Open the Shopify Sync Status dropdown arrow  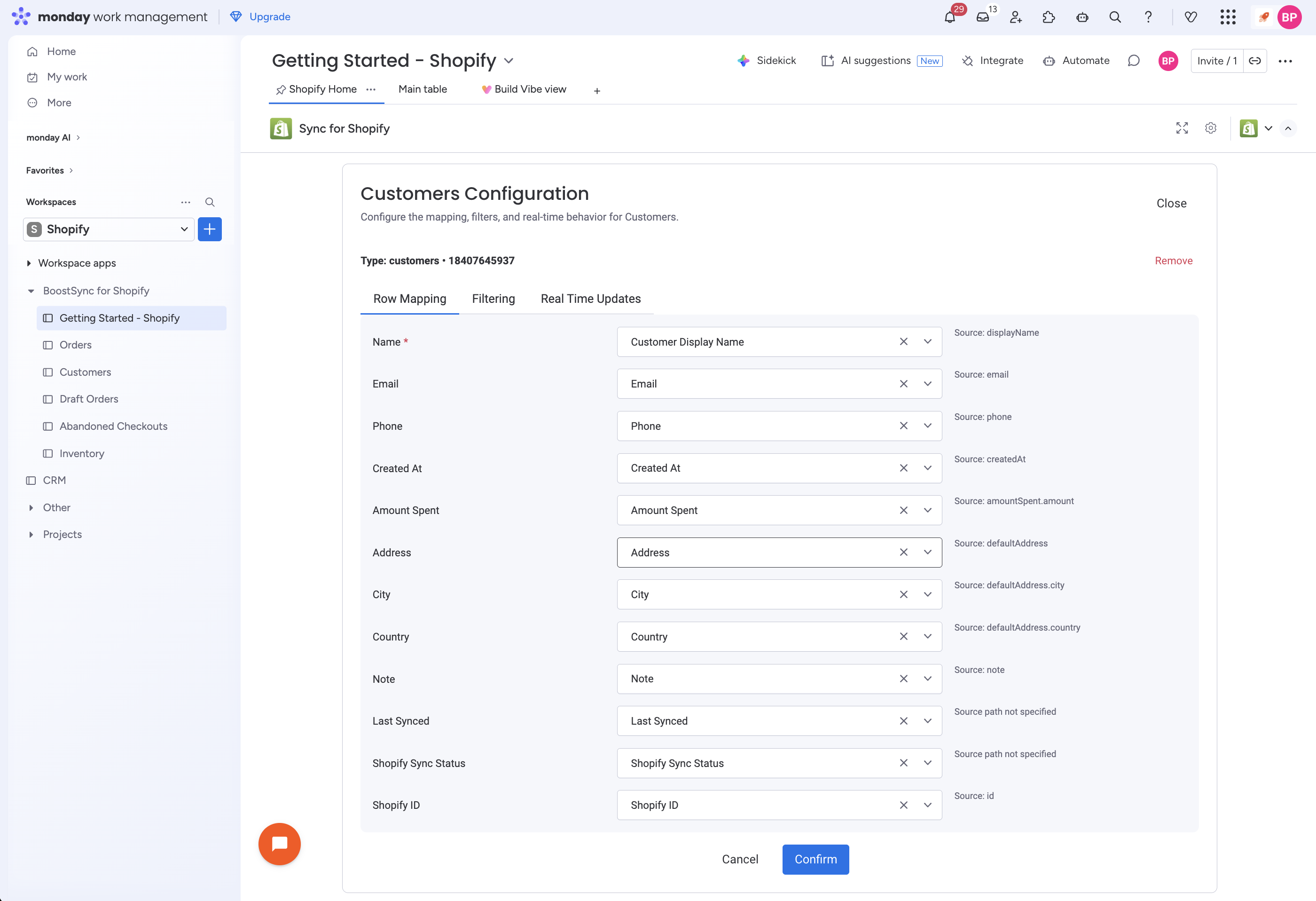927,763
